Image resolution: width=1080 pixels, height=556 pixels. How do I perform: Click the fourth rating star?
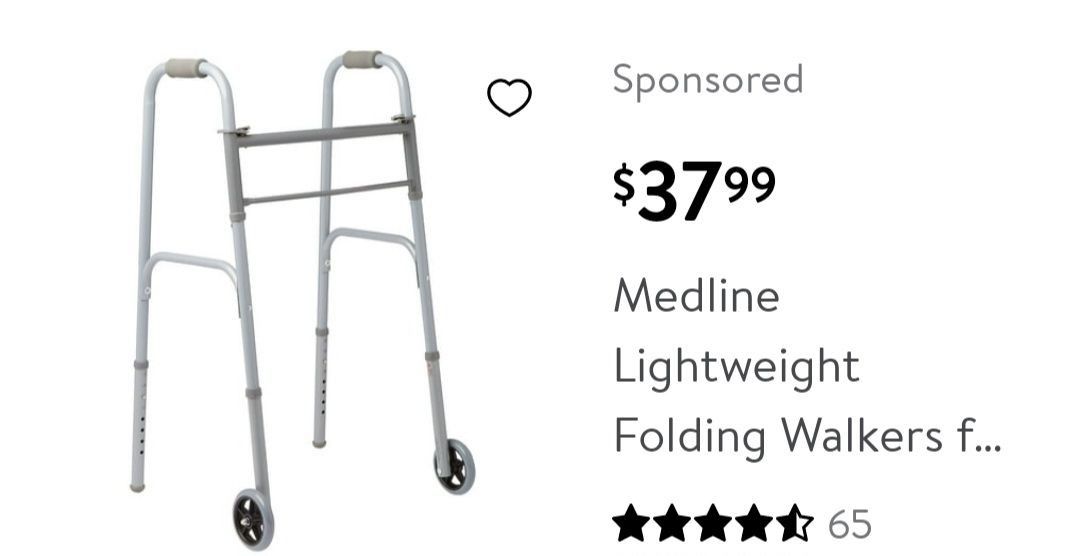(x=755, y=524)
